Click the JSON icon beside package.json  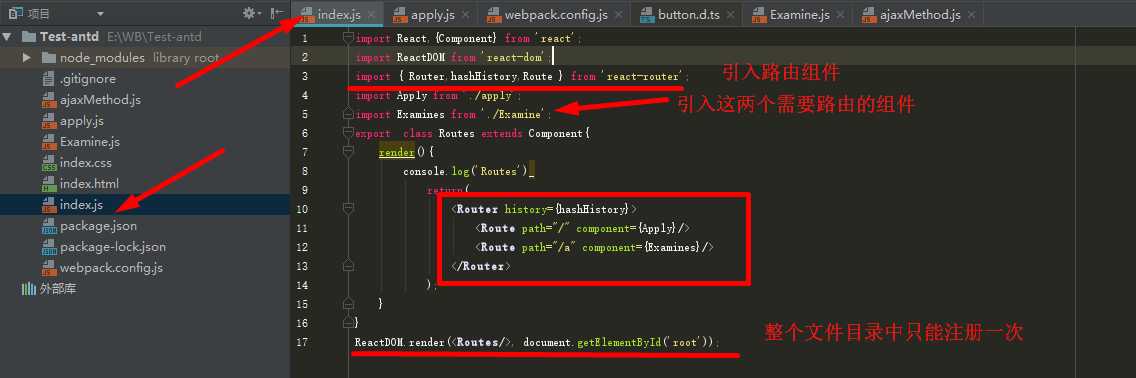click(x=49, y=226)
